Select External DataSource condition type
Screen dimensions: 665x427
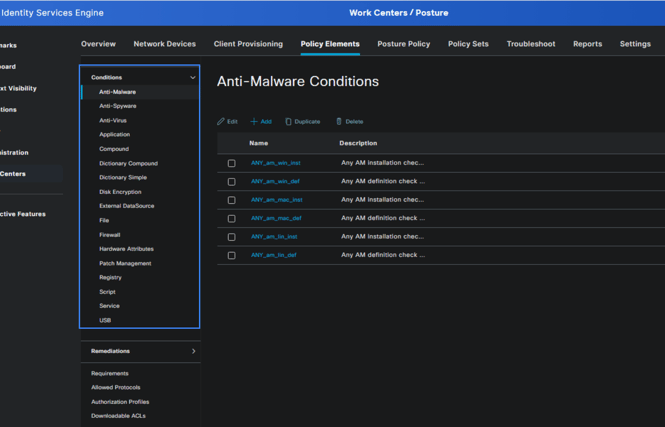(127, 206)
